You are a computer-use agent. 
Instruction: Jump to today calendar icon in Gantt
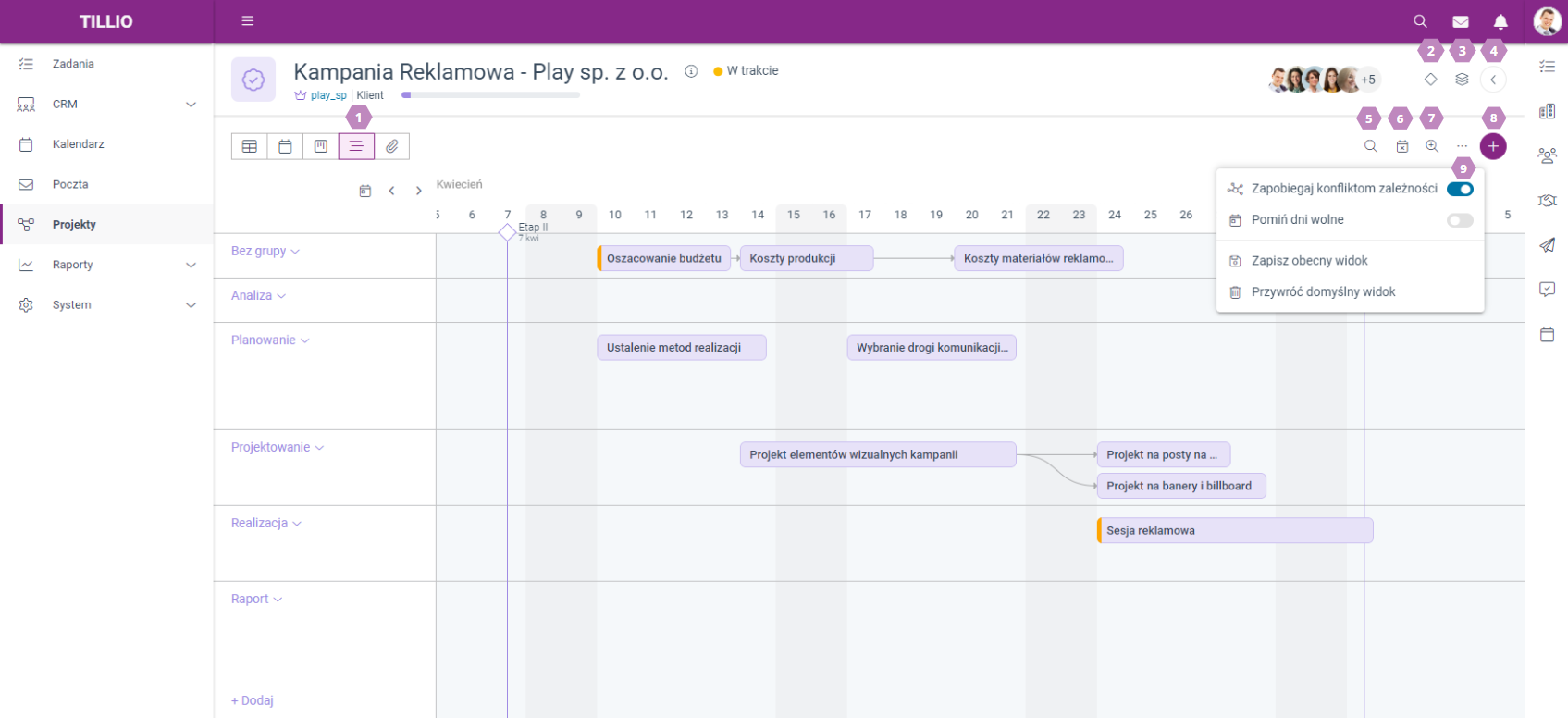pyautogui.click(x=365, y=191)
